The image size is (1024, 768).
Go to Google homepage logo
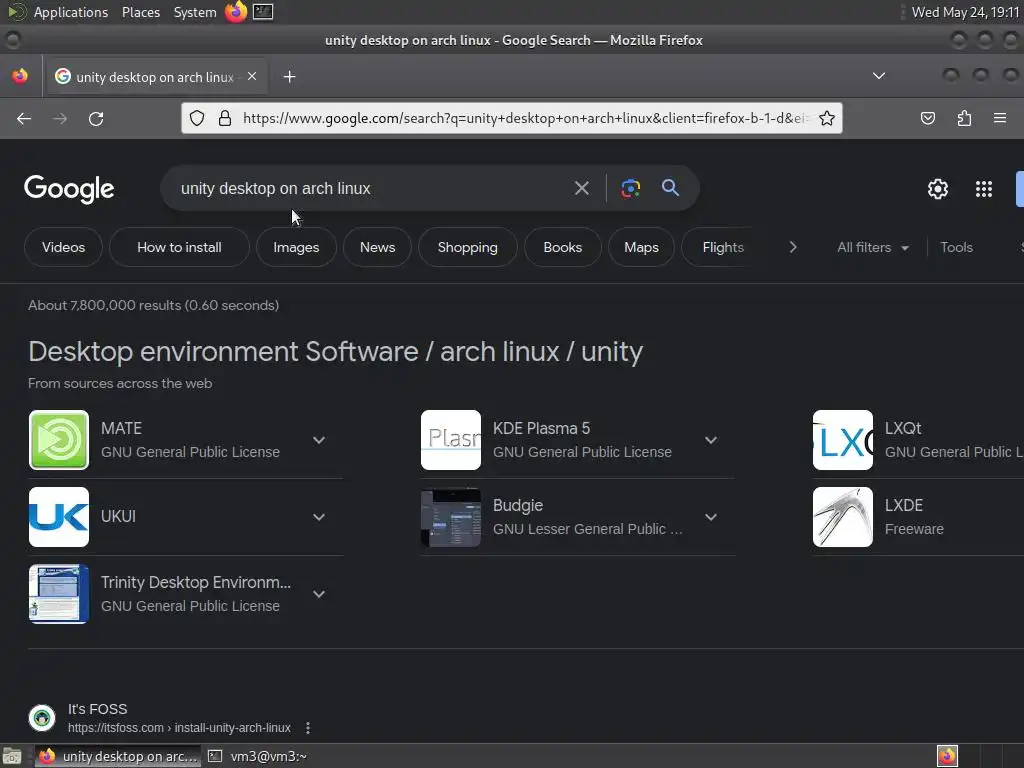[x=69, y=189]
